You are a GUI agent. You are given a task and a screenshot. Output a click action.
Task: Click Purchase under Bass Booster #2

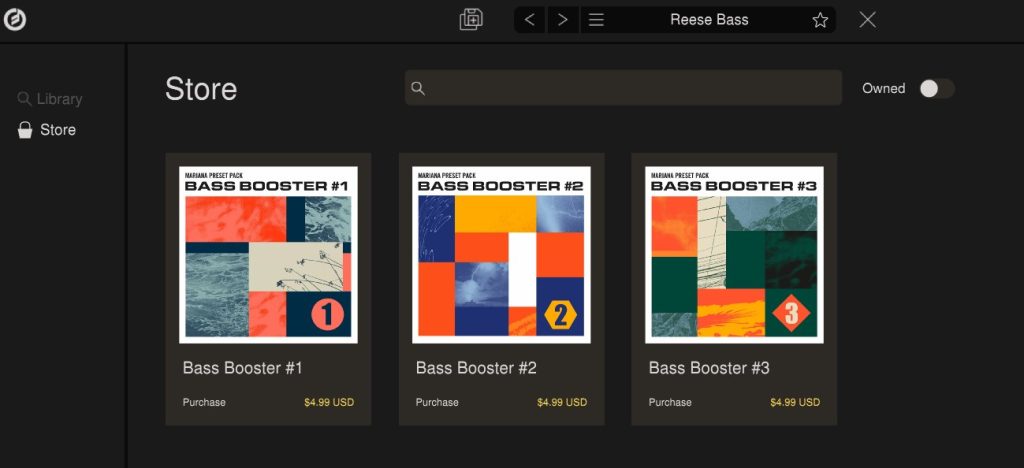(x=437, y=402)
